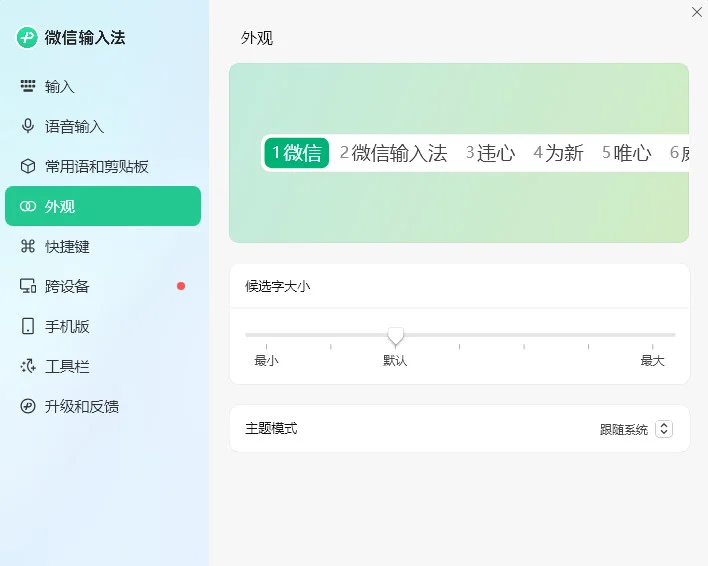Screen dimensions: 708x566
Task: Click the 候选字大小 slider handle
Action: 396,336
